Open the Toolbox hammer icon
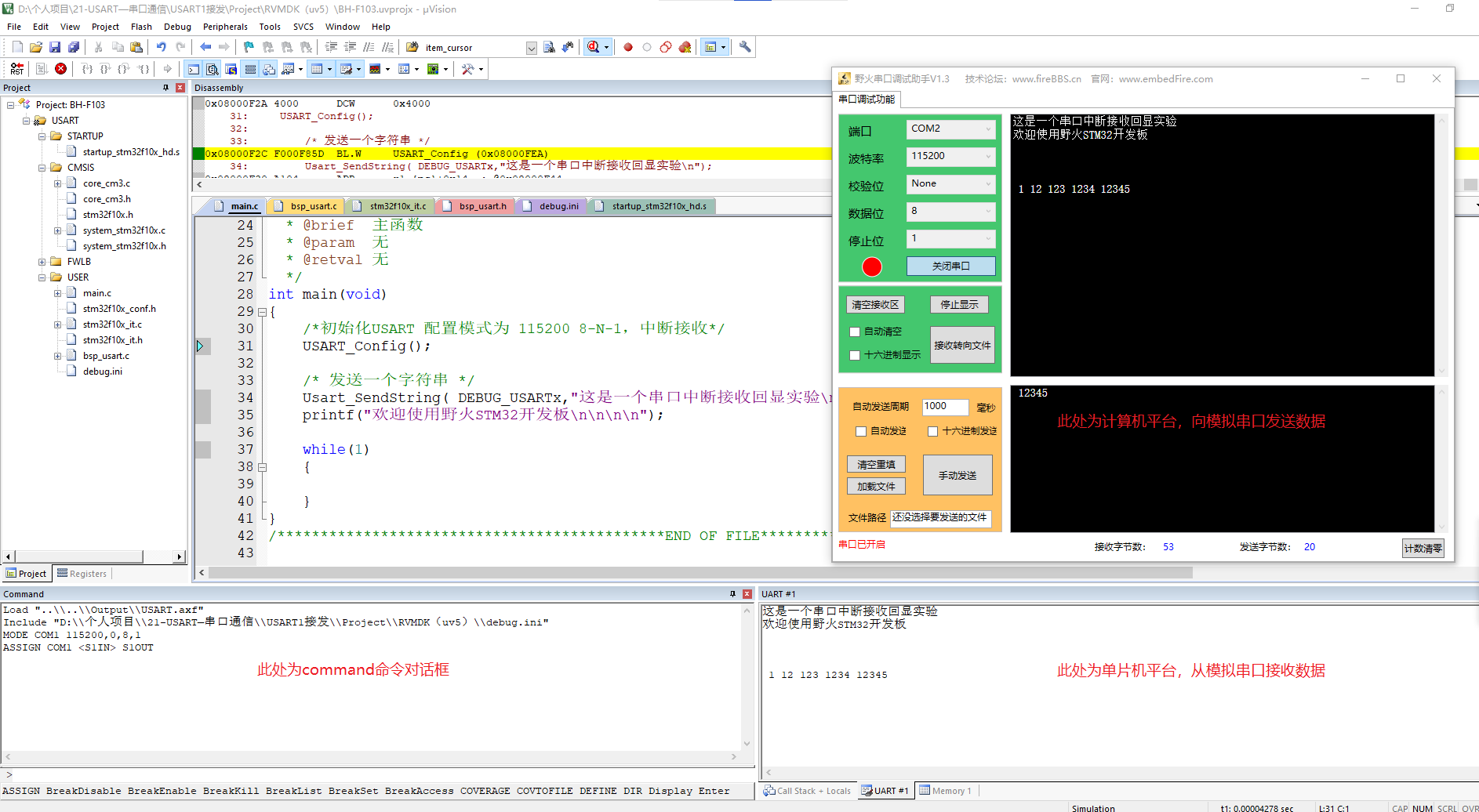This screenshot has width=1479, height=812. point(468,69)
